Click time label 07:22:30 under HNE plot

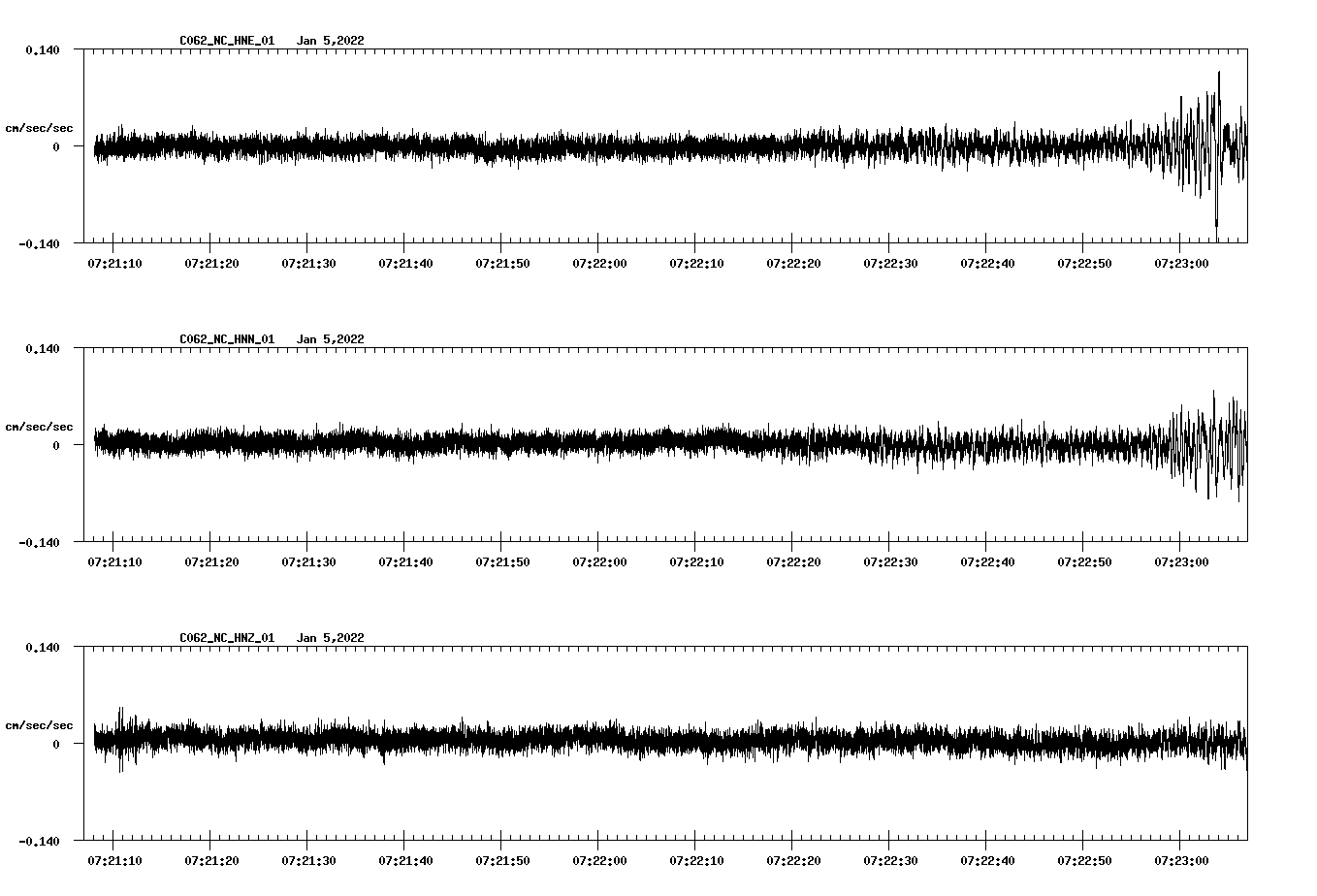tap(890, 263)
